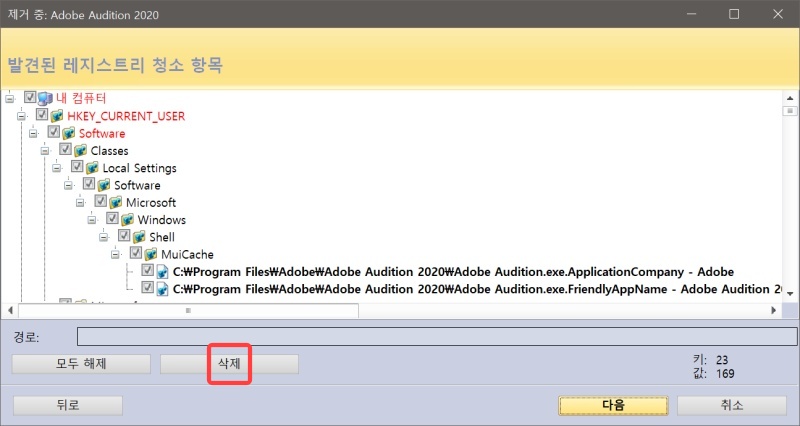Collapse the MuiCache node
The height and width of the screenshot is (426, 800).
[115, 255]
